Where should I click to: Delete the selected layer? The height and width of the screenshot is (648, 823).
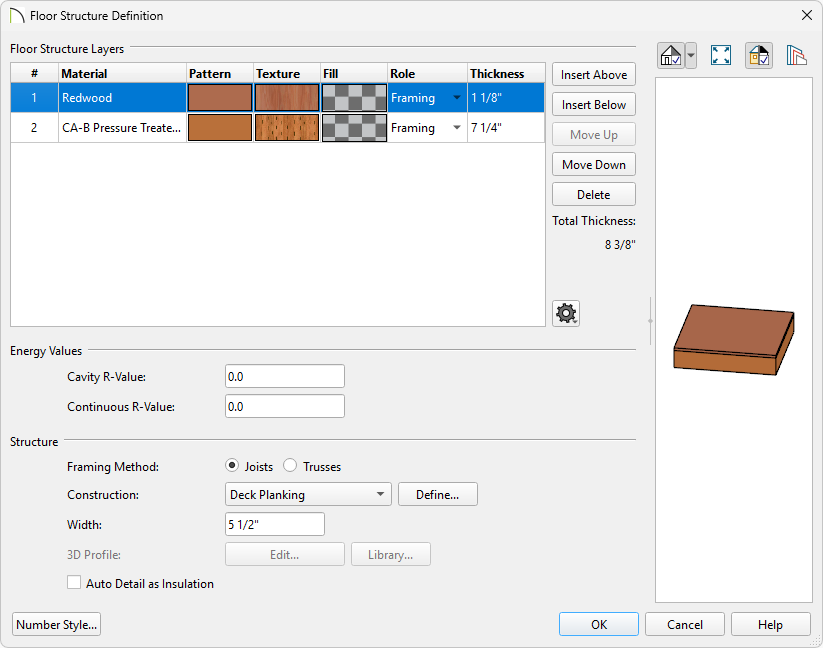pos(594,194)
